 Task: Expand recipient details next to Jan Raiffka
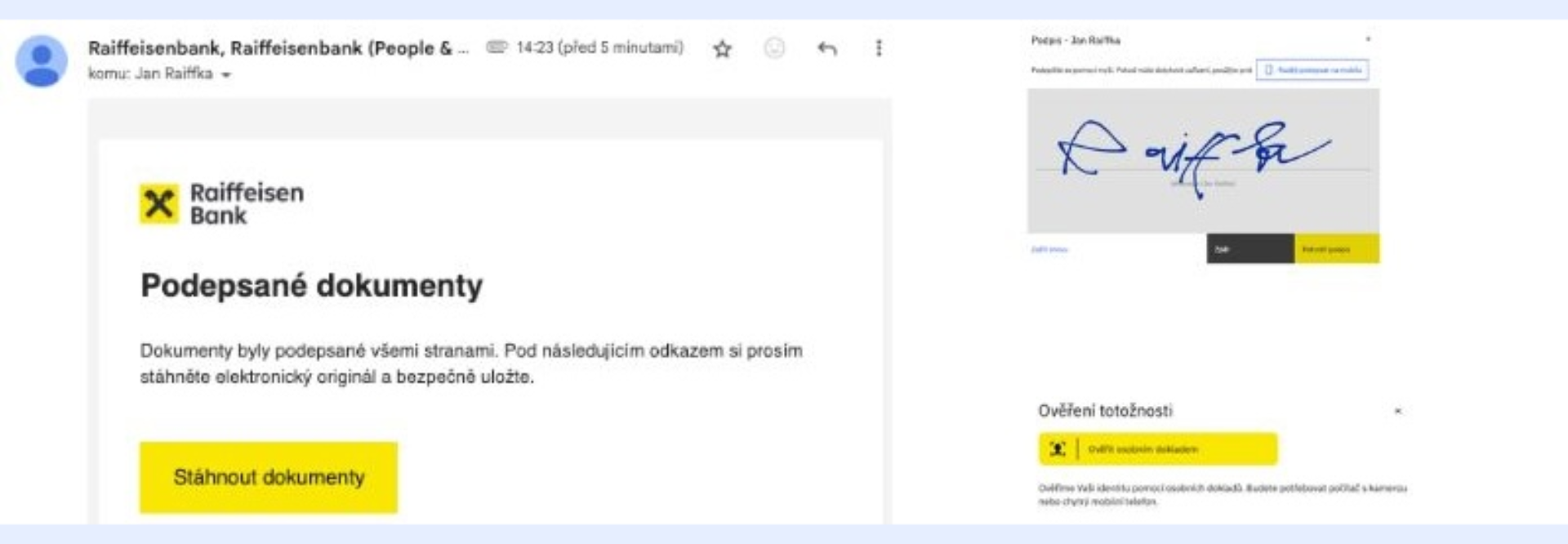click(226, 75)
